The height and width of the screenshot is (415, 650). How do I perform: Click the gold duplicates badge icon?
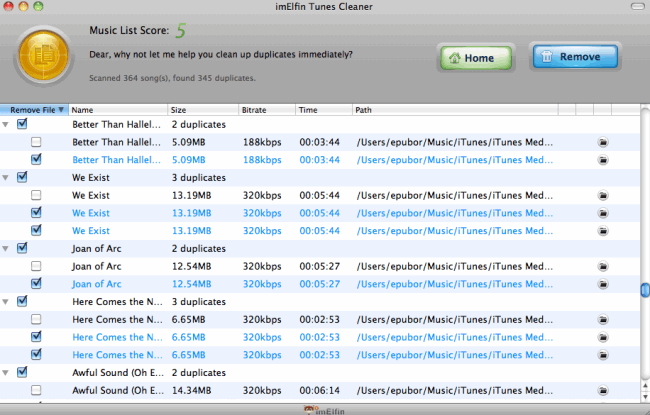point(43,55)
